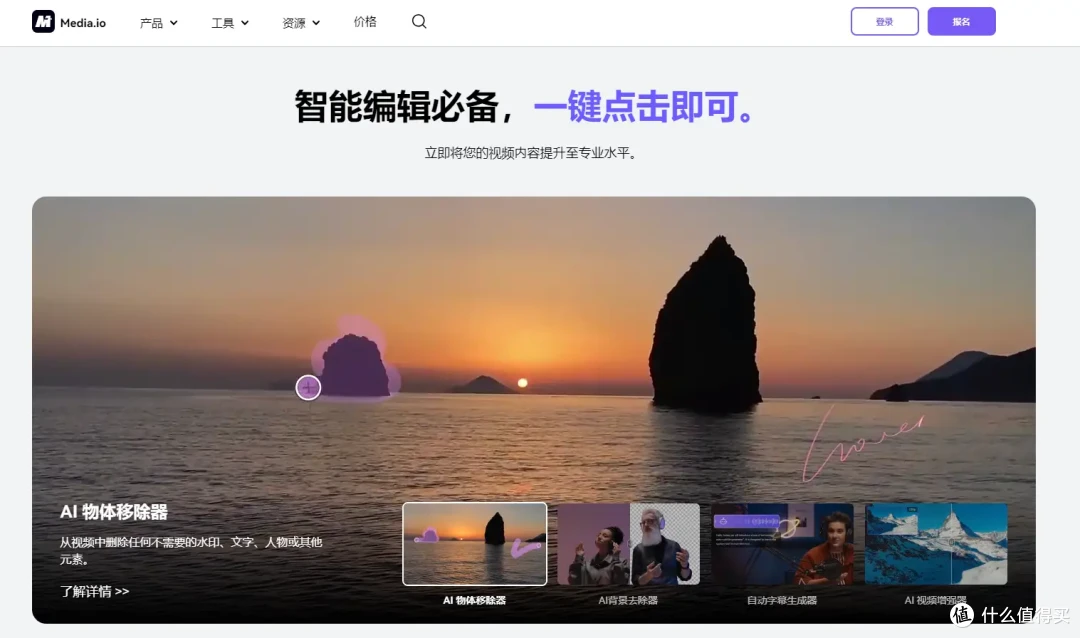Screen dimensions: 1080x638
Task: Click the Media.io logo icon
Action: [x=43, y=21]
